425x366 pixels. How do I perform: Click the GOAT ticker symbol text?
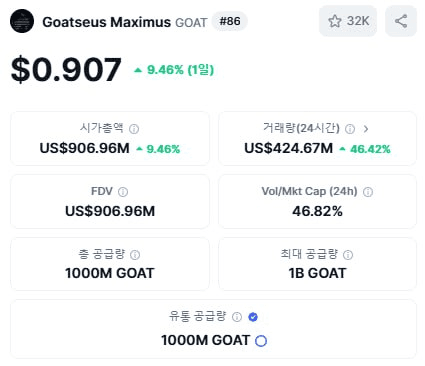(191, 22)
